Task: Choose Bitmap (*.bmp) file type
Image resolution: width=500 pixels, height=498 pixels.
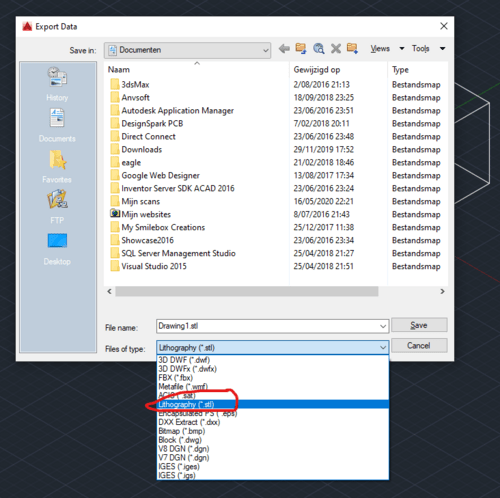Action: (273, 431)
